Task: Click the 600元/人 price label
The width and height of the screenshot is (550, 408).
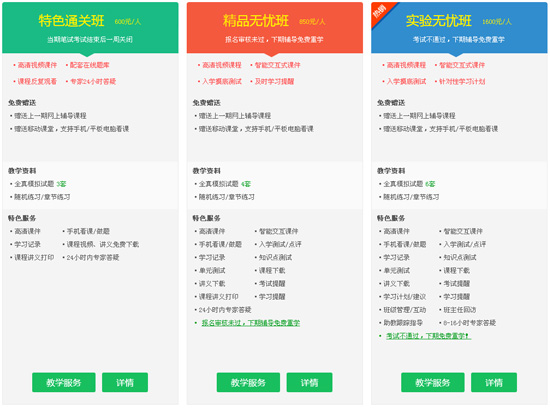Action: point(128,22)
